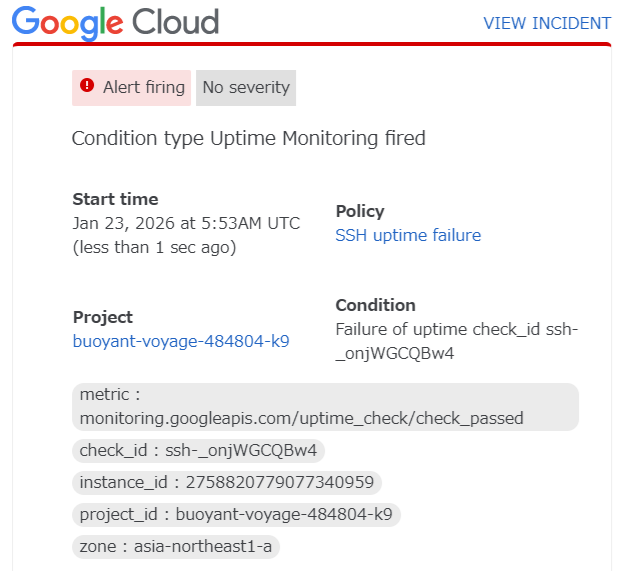Click the Start time label
This screenshot has width=627, height=571.
click(115, 199)
